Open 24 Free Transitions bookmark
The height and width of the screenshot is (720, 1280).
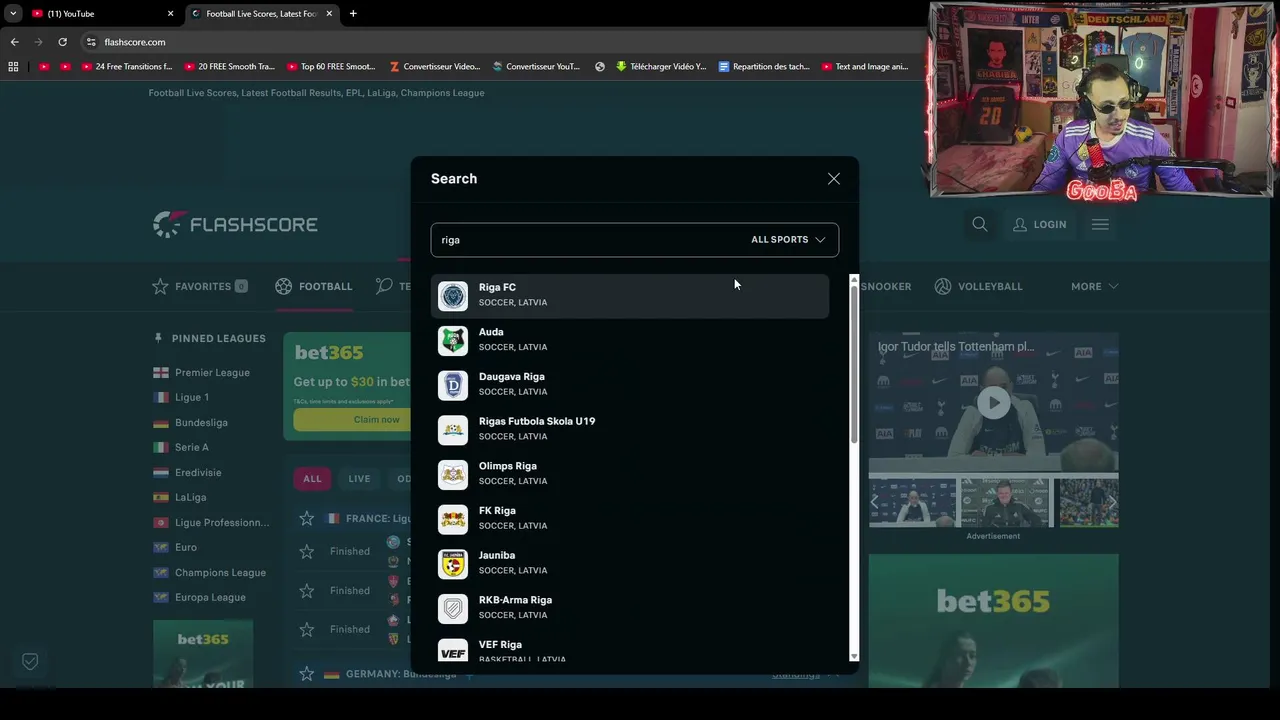(x=126, y=67)
